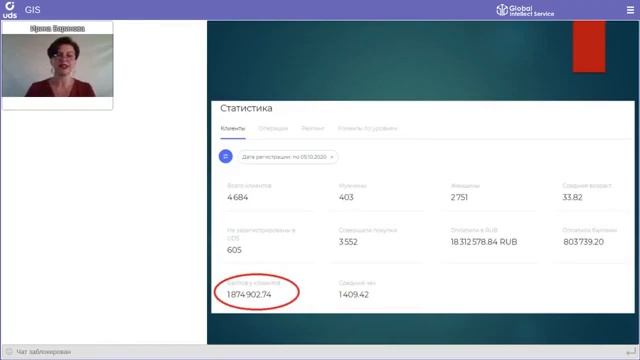This screenshot has height=360, width=640.
Task: Click the Статистика heading
Action: [246, 108]
